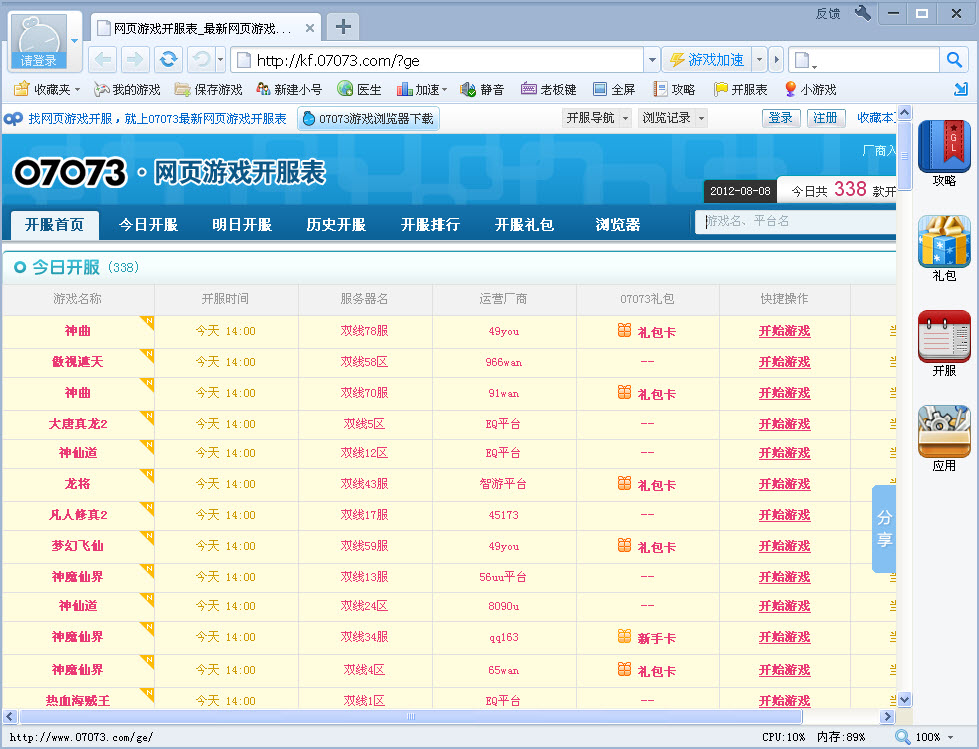Image resolution: width=979 pixels, height=749 pixels.
Task: Switch to the 今日开服 tab
Action: pyautogui.click(x=149, y=226)
